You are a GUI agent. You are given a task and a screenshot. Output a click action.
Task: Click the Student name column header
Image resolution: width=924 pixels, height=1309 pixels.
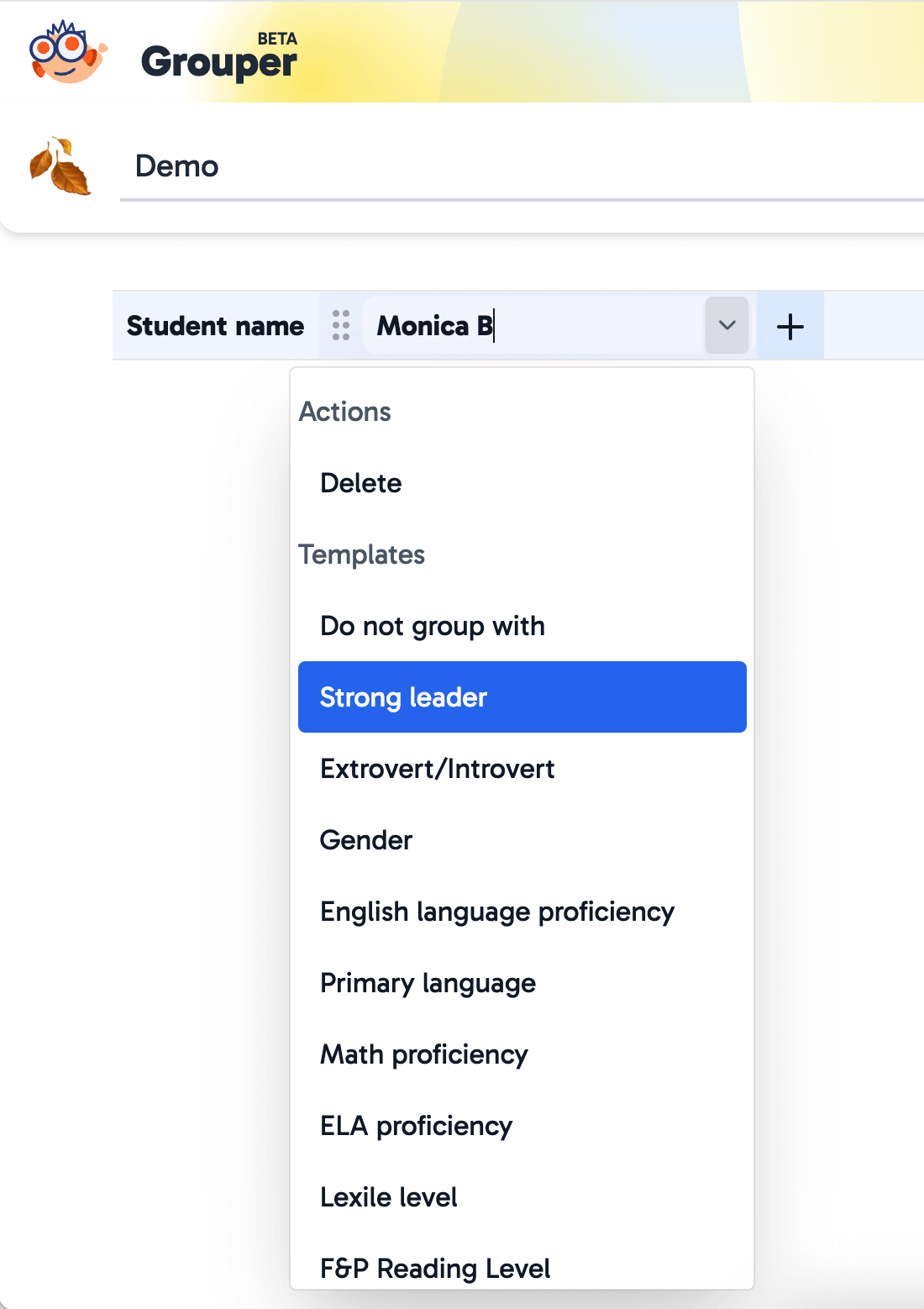point(215,326)
